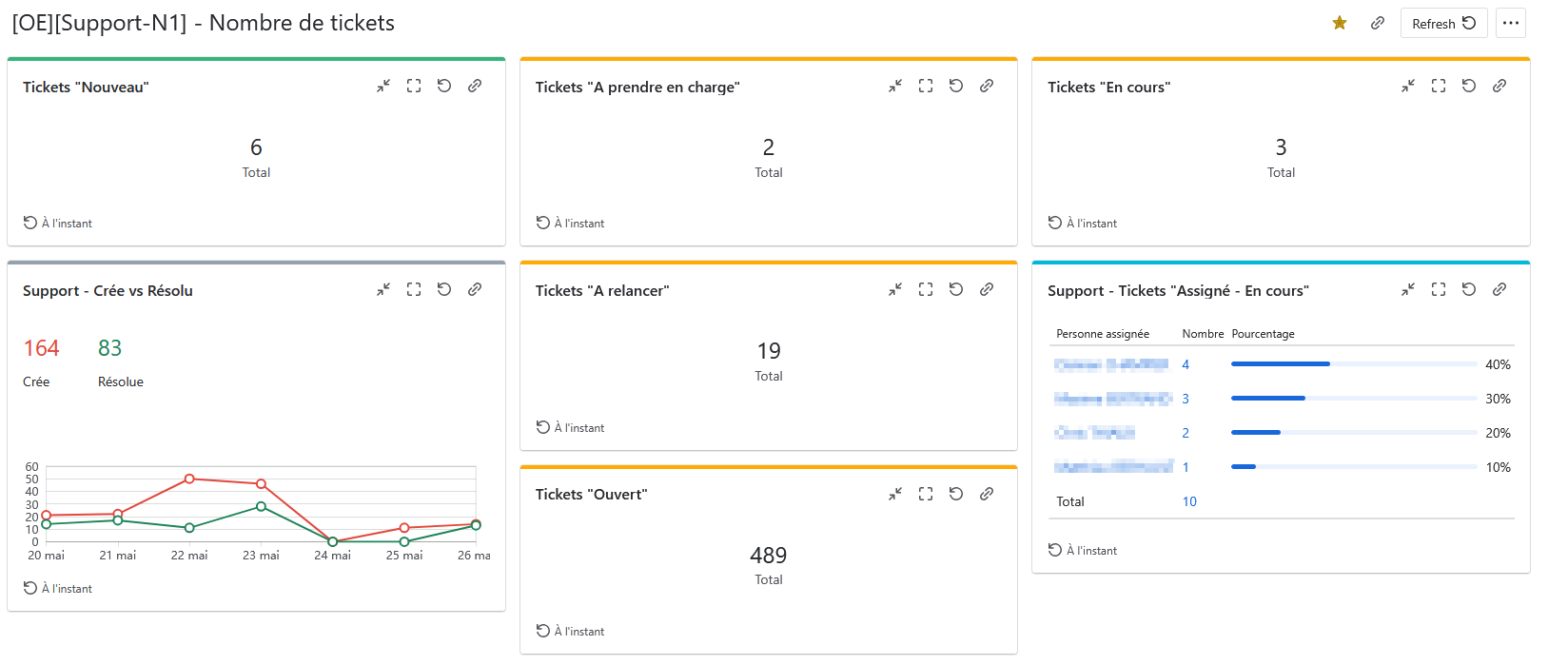Copy link of Tickets "En cours" gadget
The height and width of the screenshot is (665, 1568).
1499,86
